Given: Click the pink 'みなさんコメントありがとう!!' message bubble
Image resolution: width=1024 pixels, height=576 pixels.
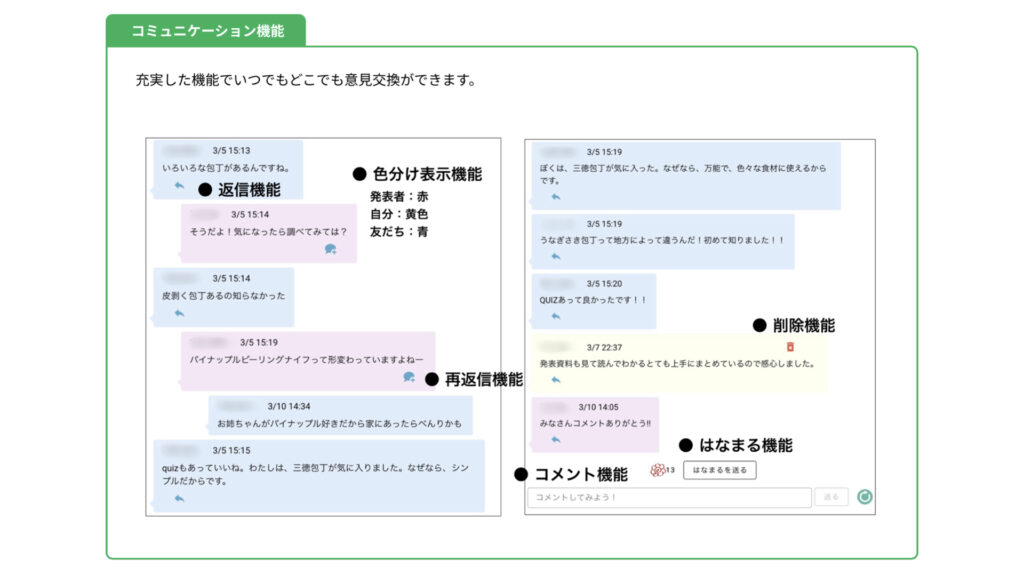Looking at the screenshot, I should point(595,423).
